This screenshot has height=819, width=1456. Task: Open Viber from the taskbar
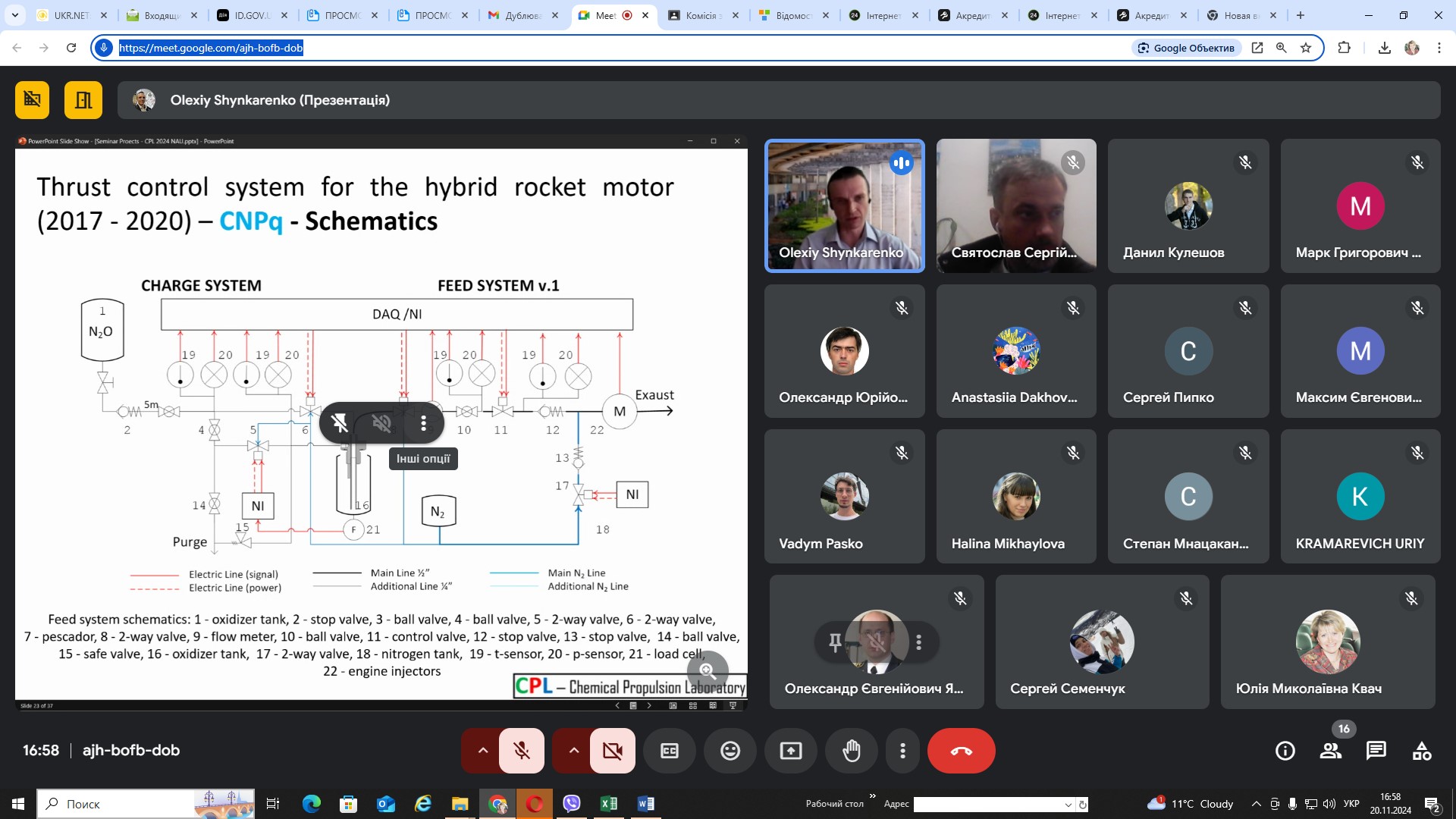(x=572, y=803)
